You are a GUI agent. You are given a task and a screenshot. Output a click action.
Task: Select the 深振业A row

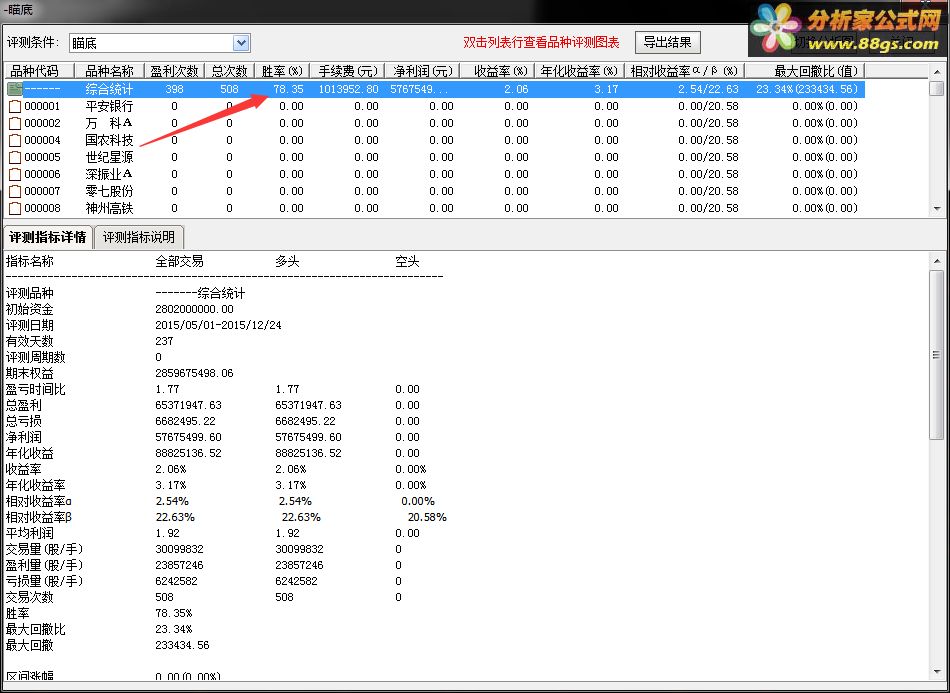(x=434, y=174)
